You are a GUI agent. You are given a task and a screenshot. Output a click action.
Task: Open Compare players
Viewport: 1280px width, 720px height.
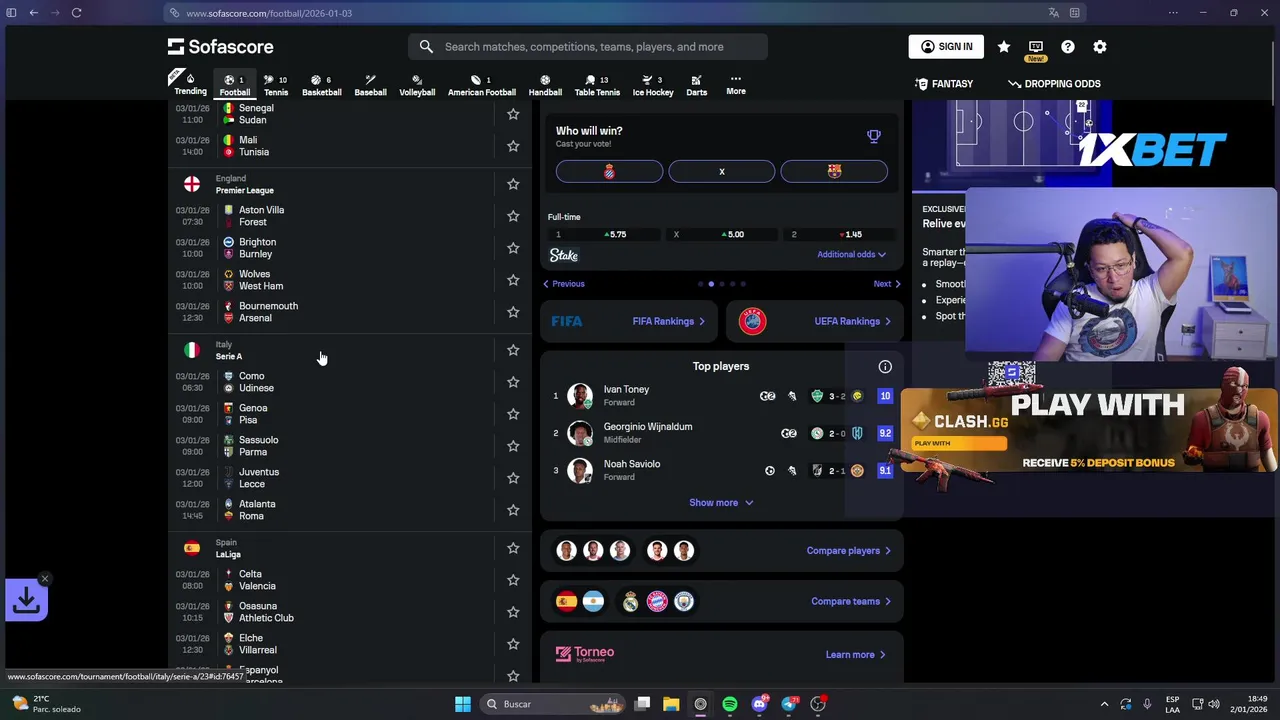(849, 551)
